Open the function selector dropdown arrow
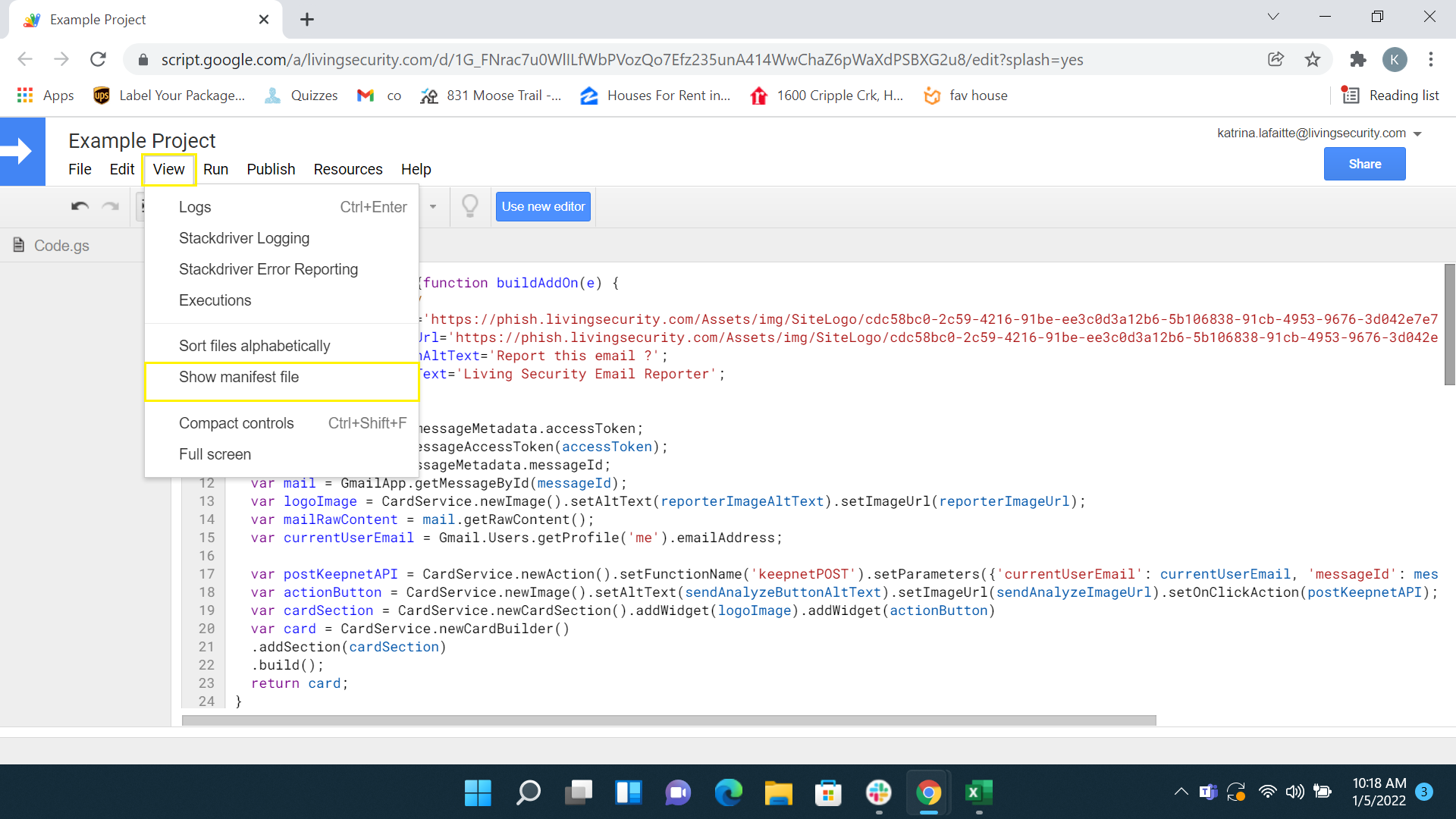Screen dimensions: 1456x819 click(x=433, y=207)
